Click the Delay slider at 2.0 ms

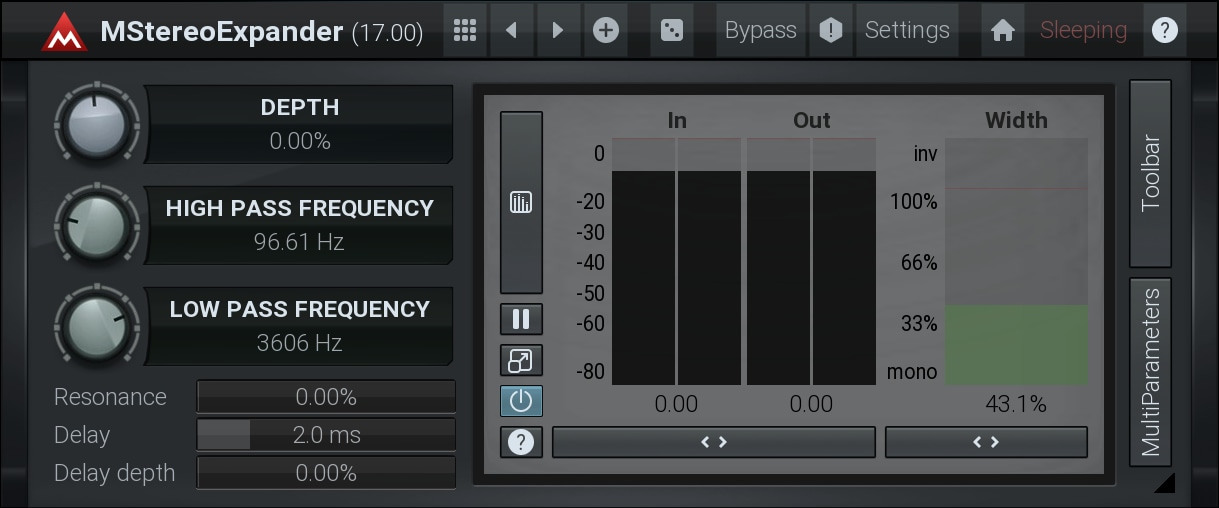tap(326, 435)
